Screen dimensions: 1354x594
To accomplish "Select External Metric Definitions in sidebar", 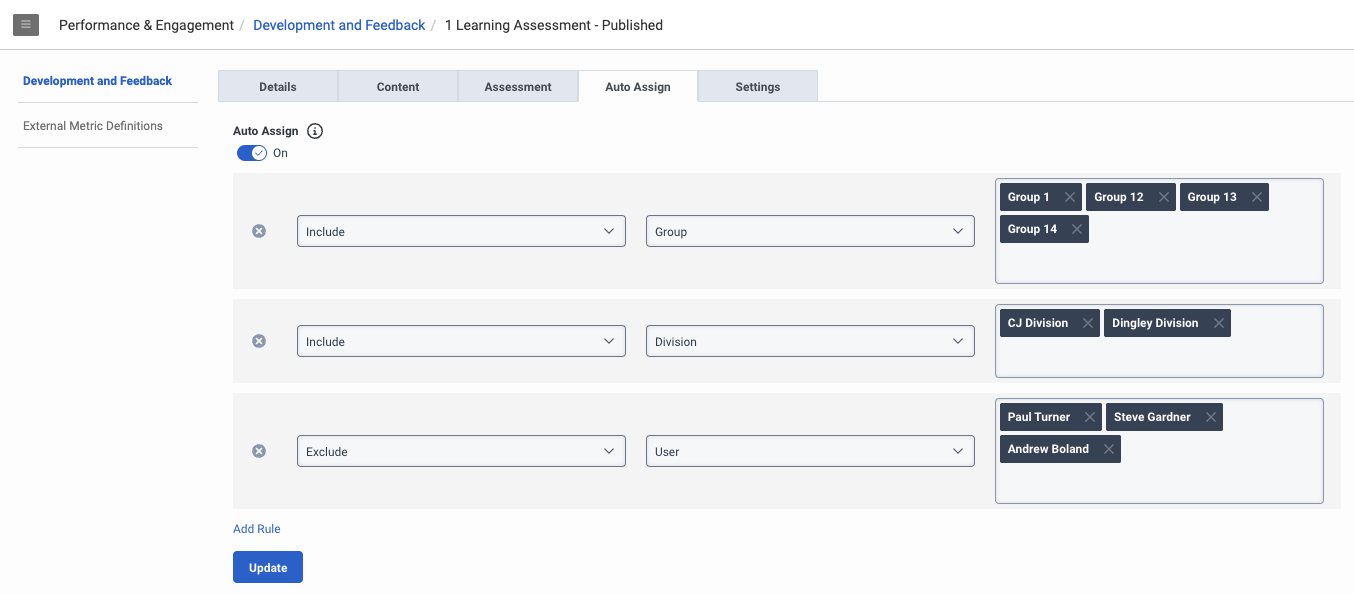I will (93, 126).
